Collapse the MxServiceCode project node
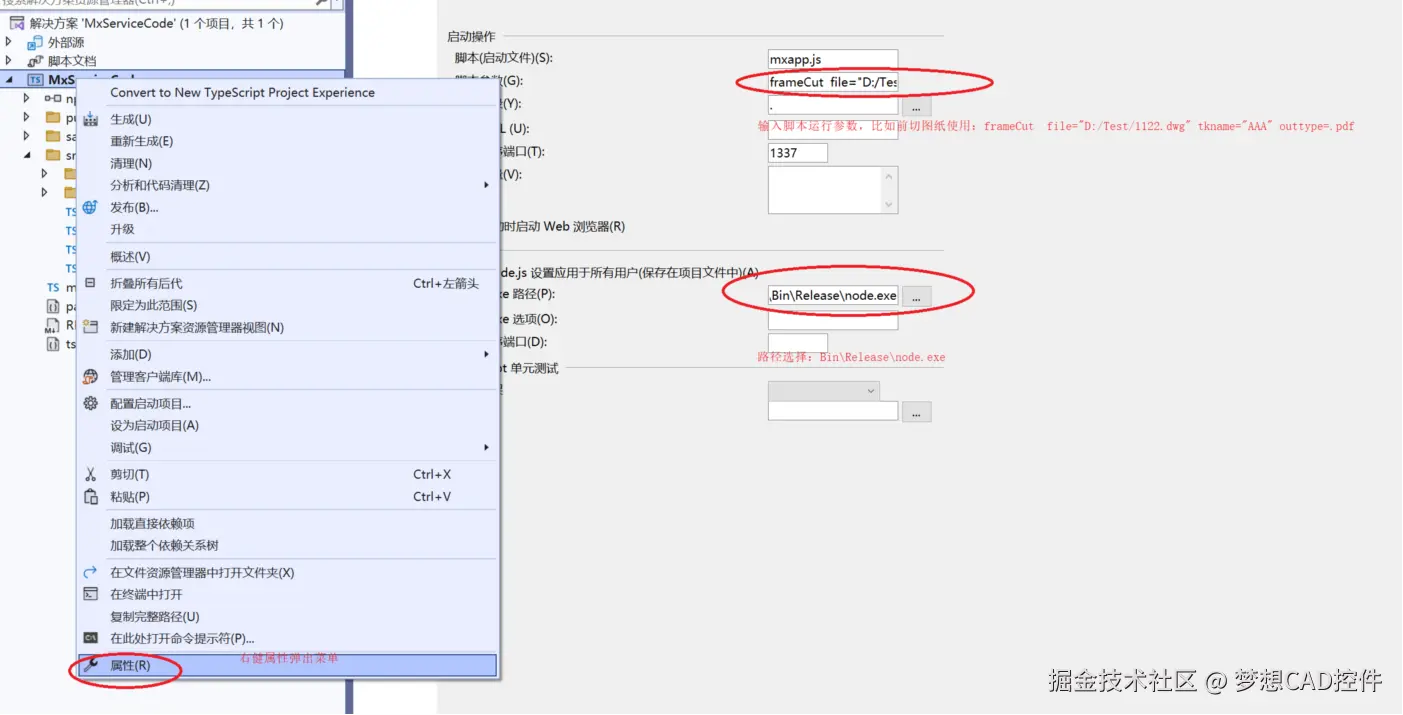This screenshot has height=715, width=1403. click(x=9, y=81)
